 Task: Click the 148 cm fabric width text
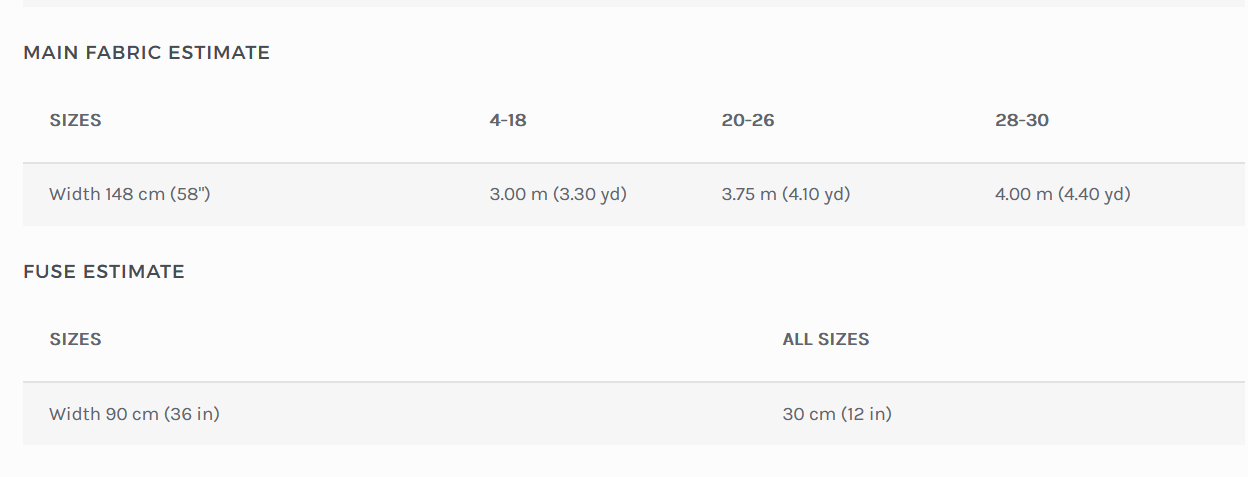click(134, 194)
